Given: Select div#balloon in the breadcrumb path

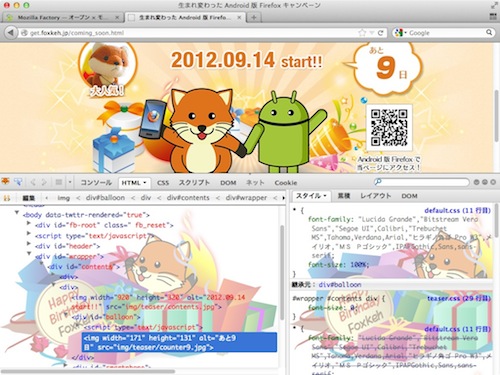Looking at the screenshot, I should click(105, 198).
